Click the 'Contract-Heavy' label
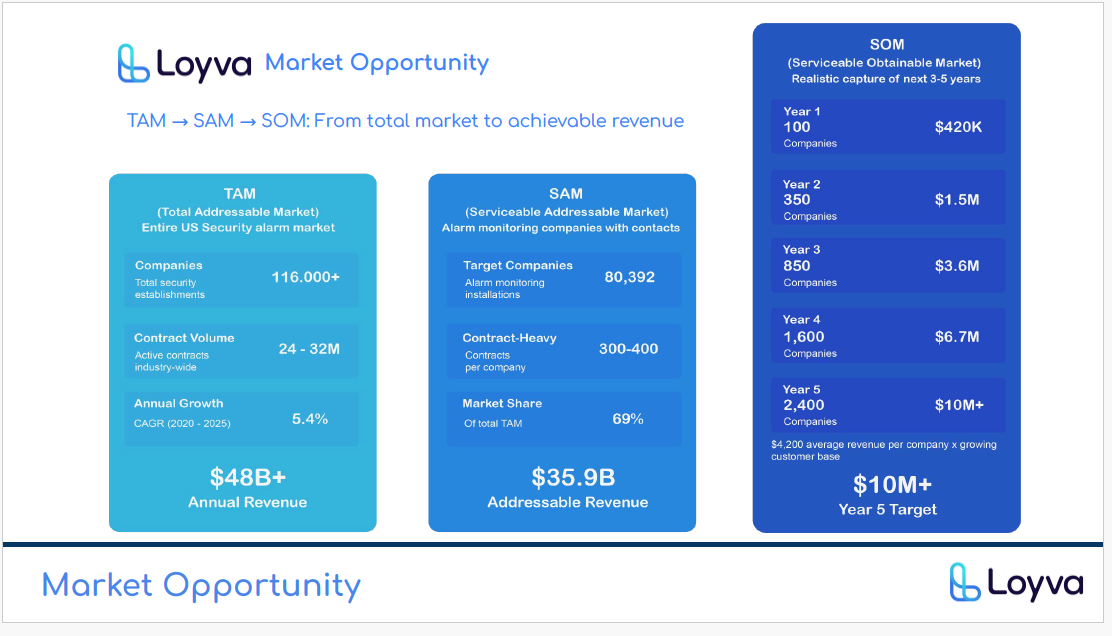Image resolution: width=1112 pixels, height=636 pixels. pyautogui.click(x=509, y=338)
